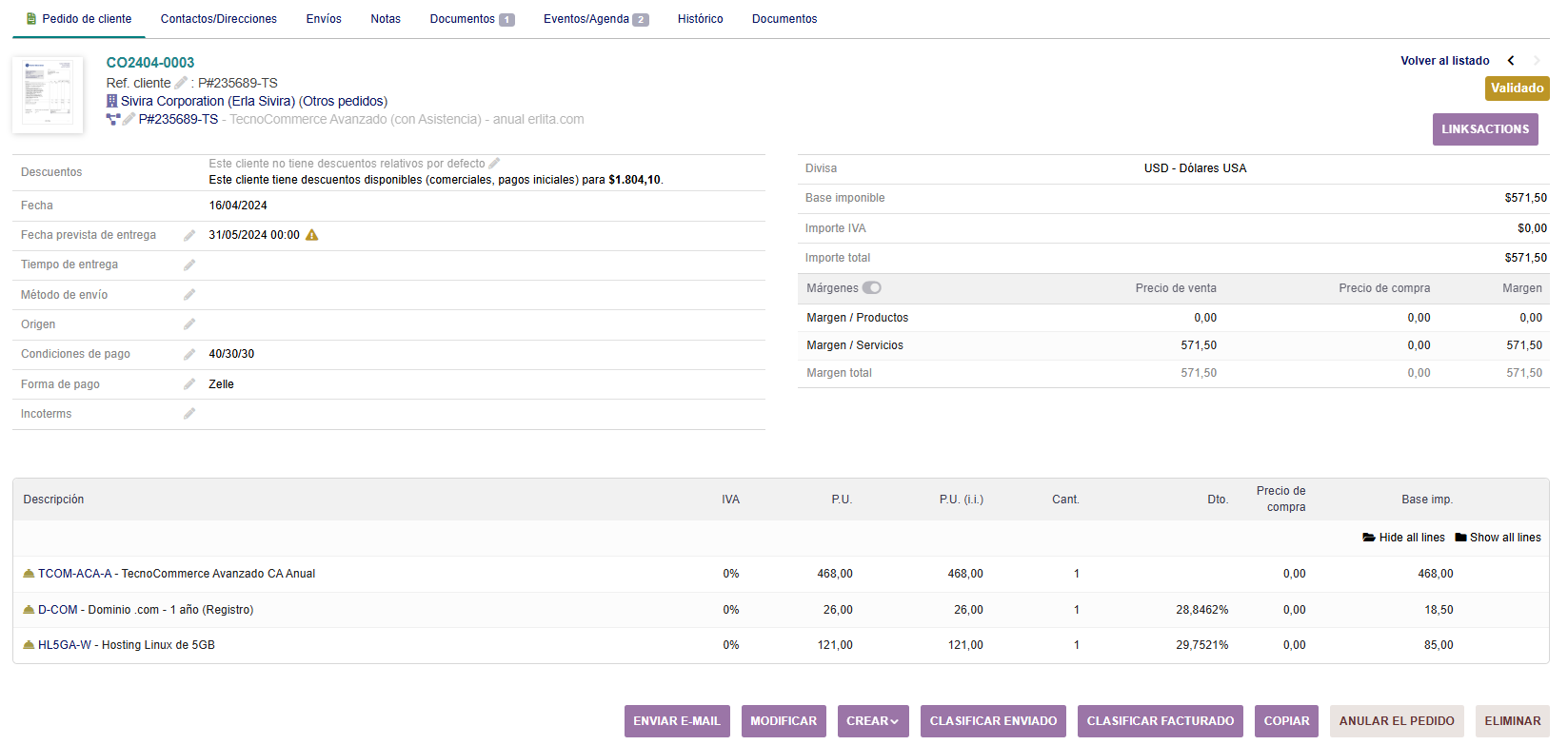The height and width of the screenshot is (745, 1568).
Task: Expand the HL5GA-W Hosting Linux line
Action: tap(29, 645)
